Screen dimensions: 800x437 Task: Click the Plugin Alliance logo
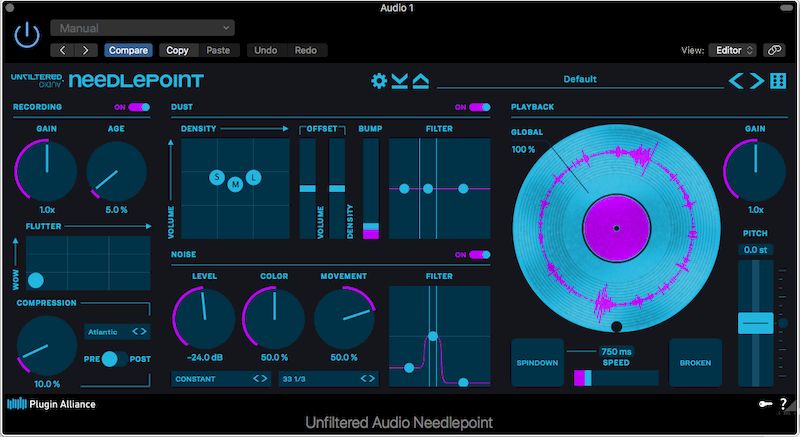[x=52, y=404]
